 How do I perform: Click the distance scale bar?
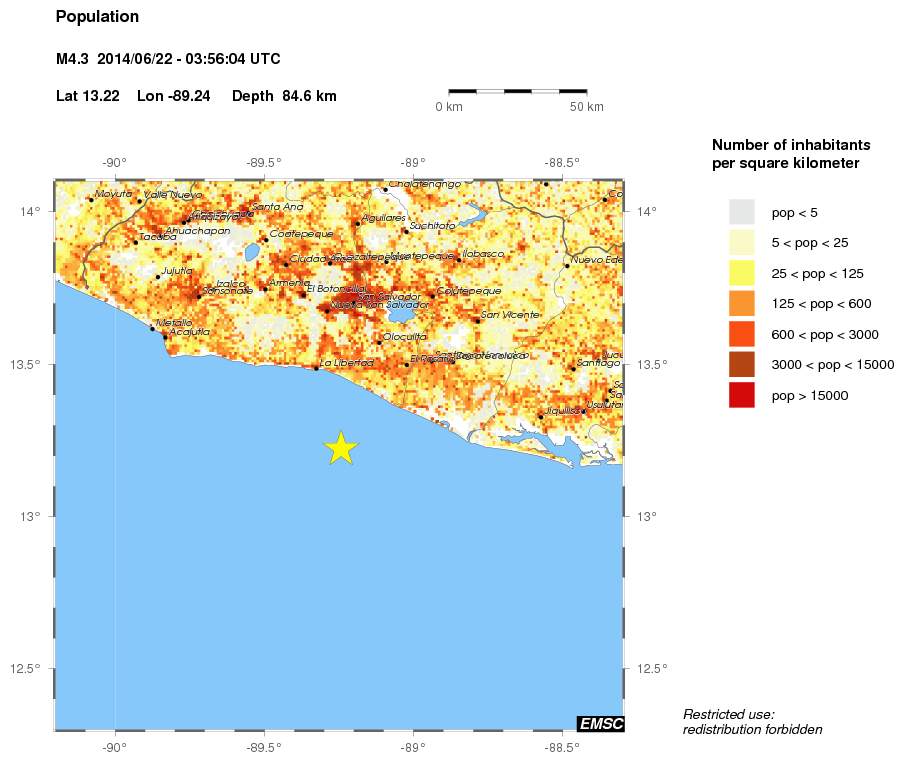click(x=517, y=91)
